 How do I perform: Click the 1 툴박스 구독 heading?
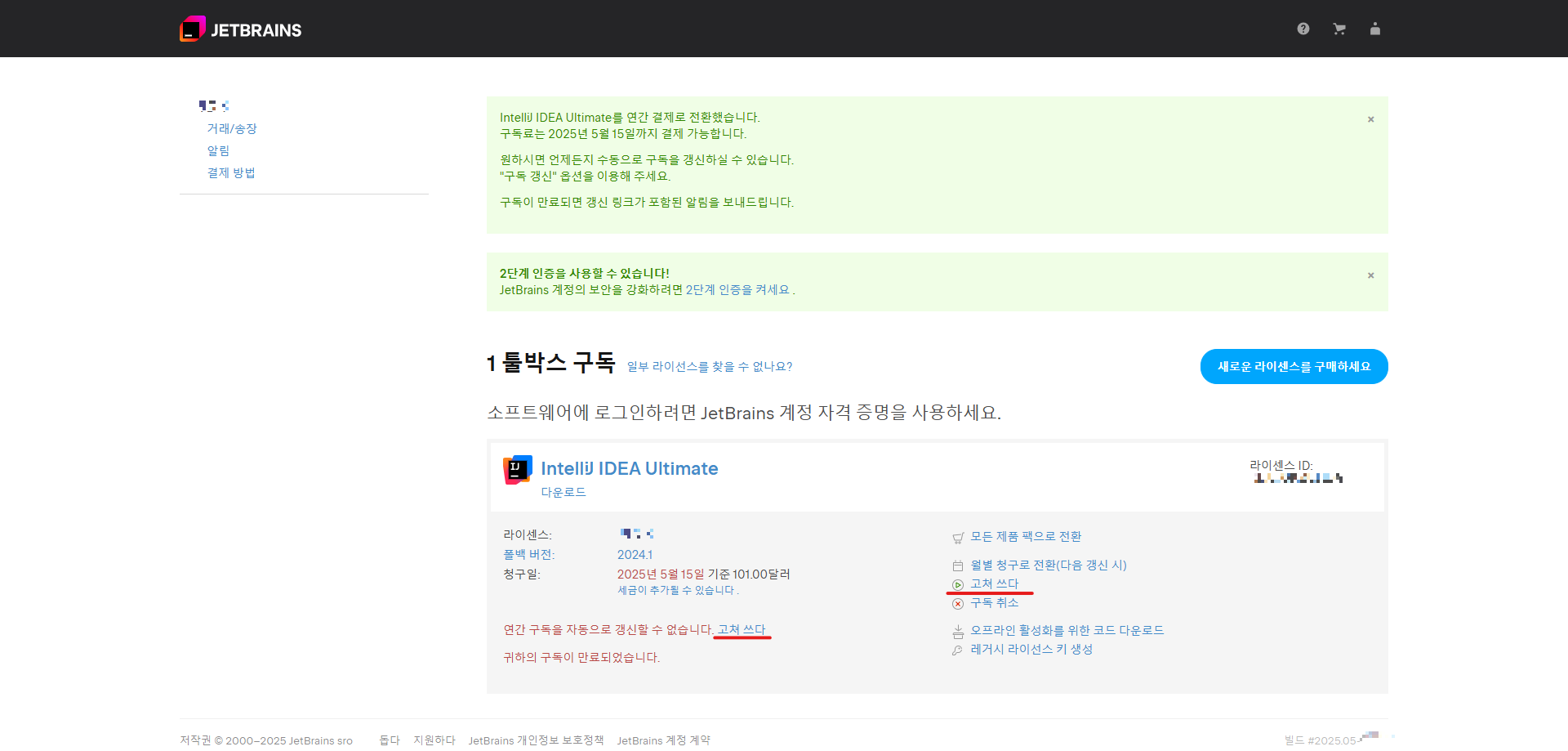[x=550, y=363]
